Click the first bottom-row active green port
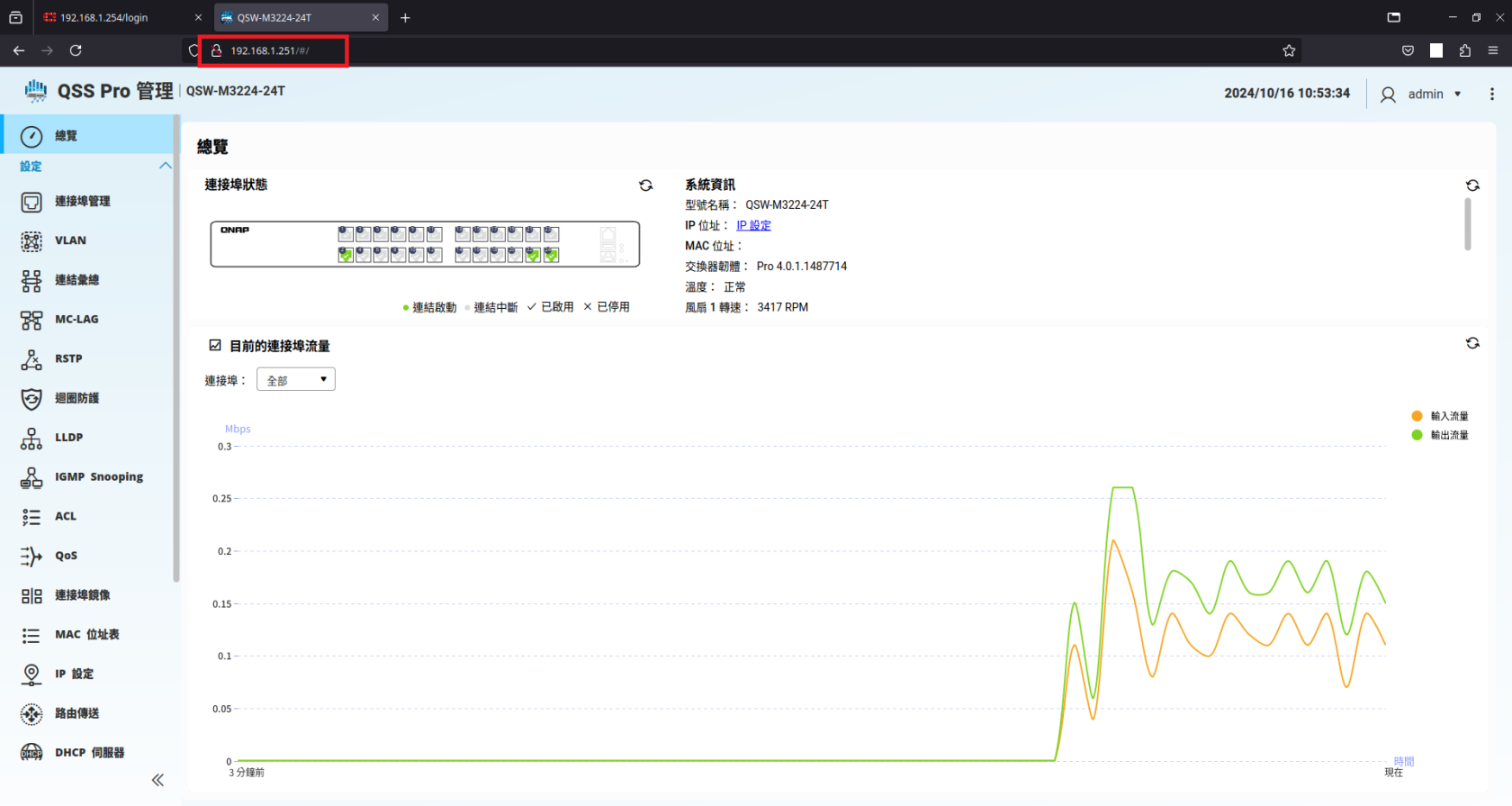 [346, 255]
